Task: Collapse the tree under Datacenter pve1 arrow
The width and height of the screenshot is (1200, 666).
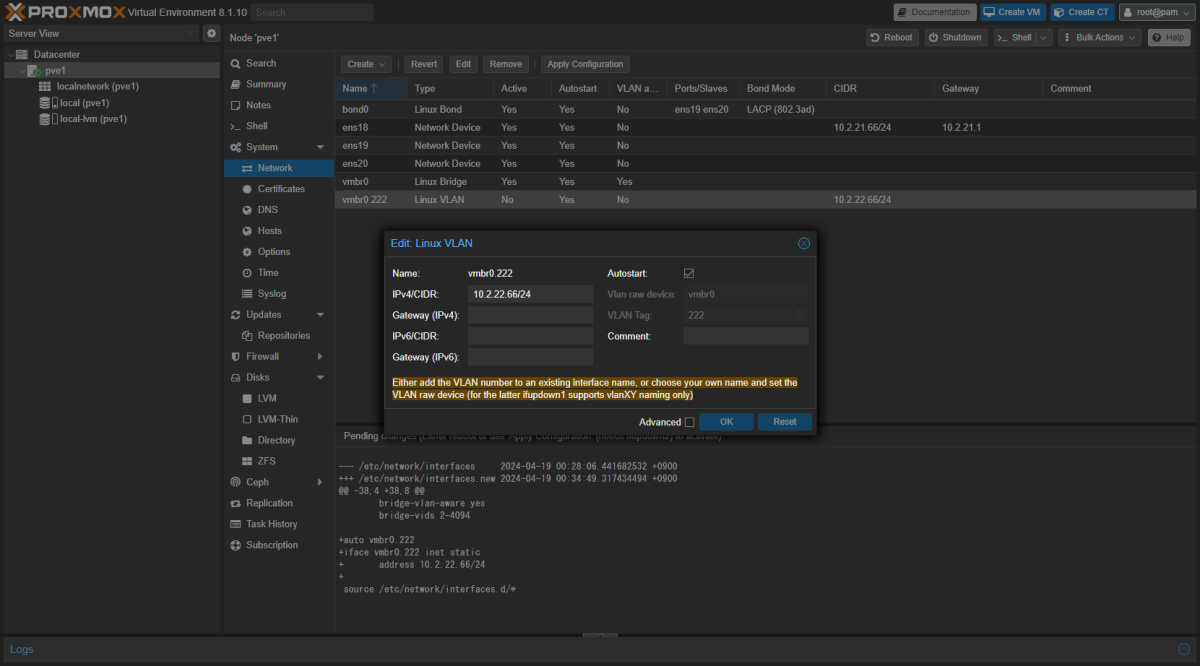Action: pyautogui.click(x=24, y=71)
